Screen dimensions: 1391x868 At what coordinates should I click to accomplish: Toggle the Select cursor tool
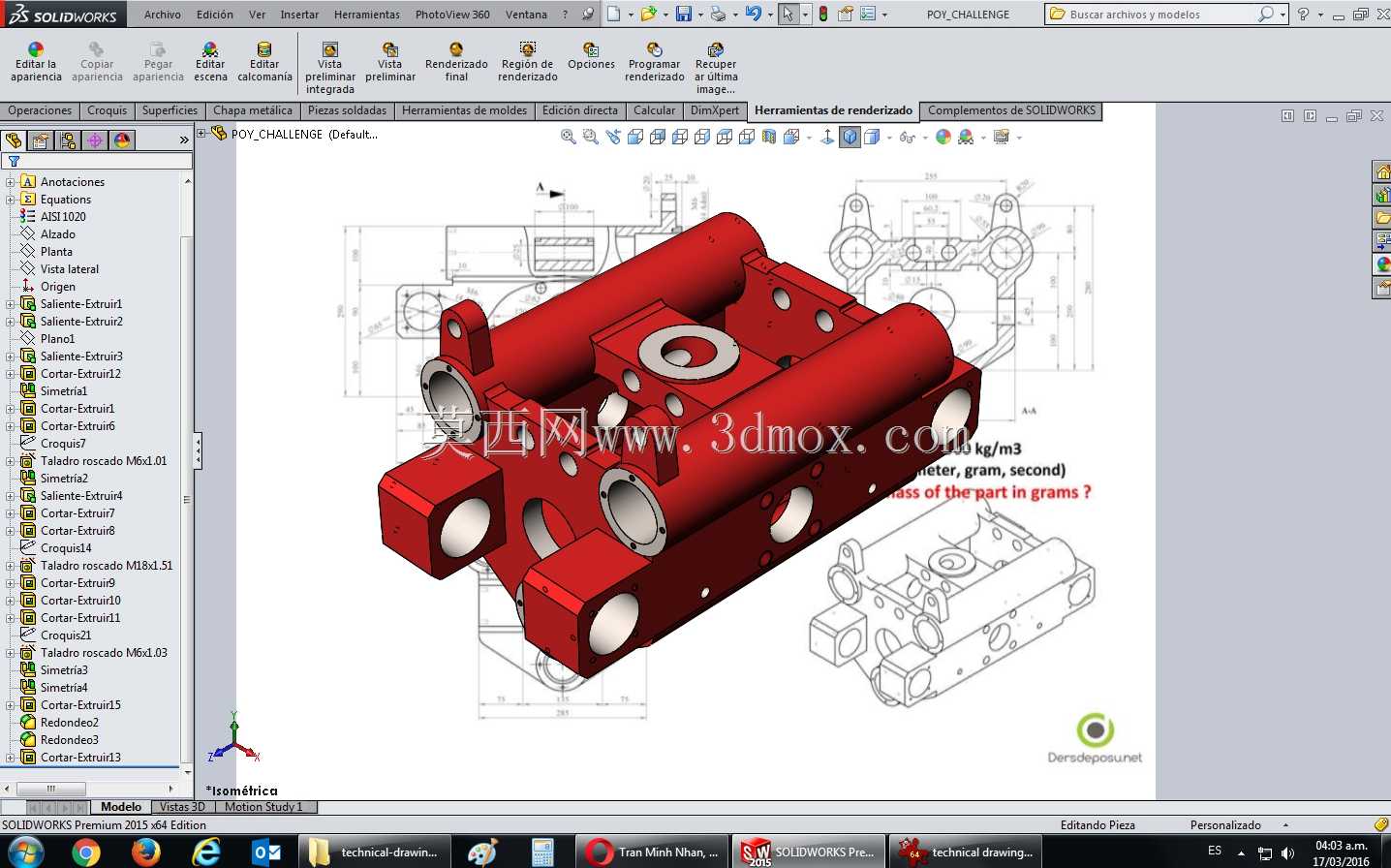click(788, 15)
